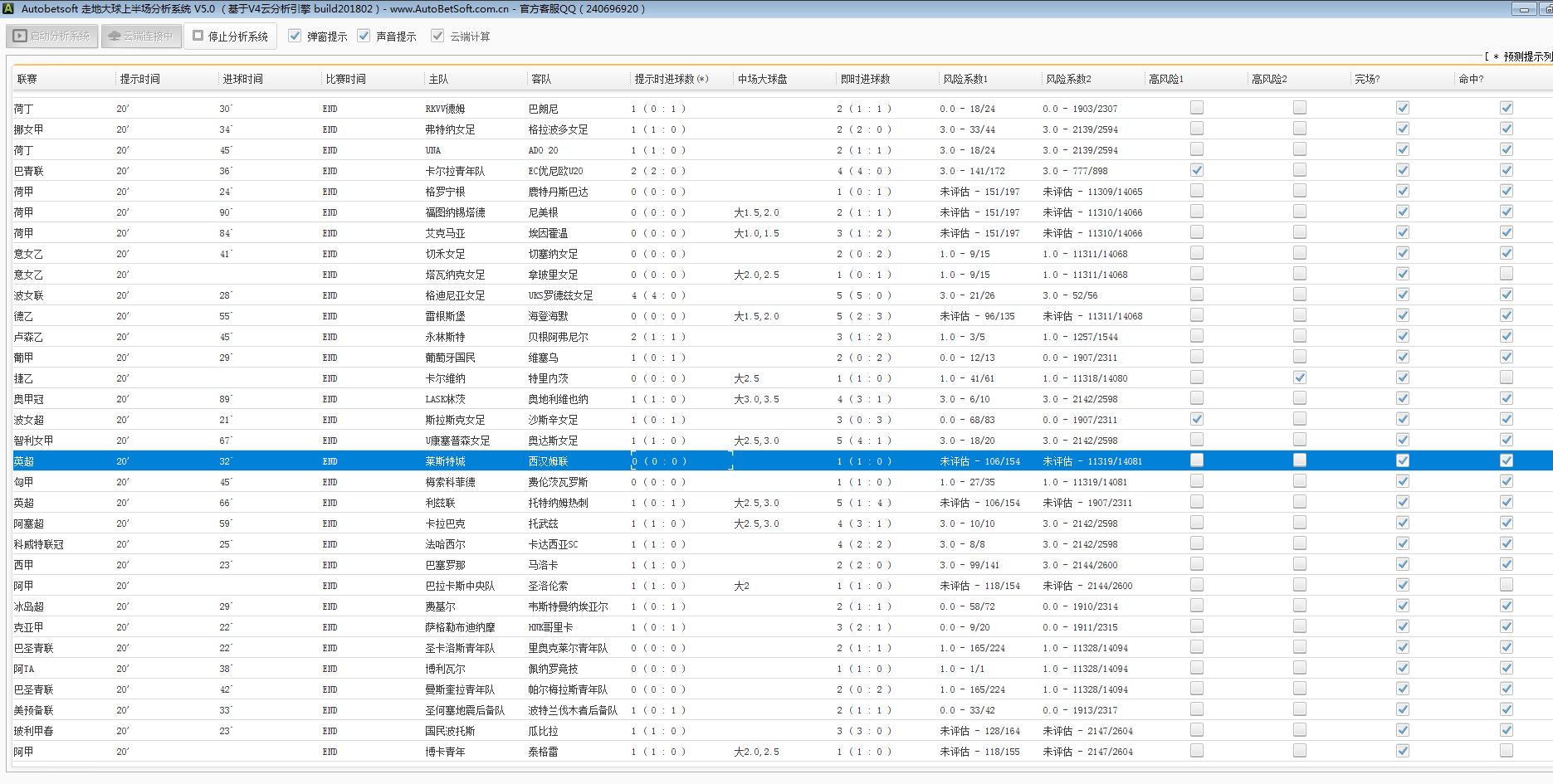This screenshot has width=1553, height=784.
Task: Disable the 声音提示 checkbox
Action: 364,36
